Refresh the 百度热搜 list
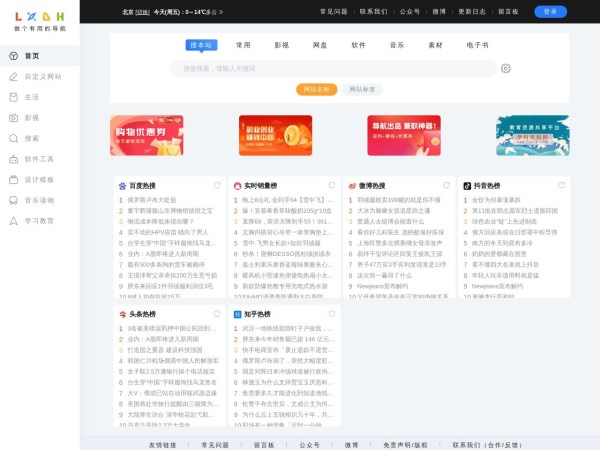The image size is (600, 450). click(216, 185)
